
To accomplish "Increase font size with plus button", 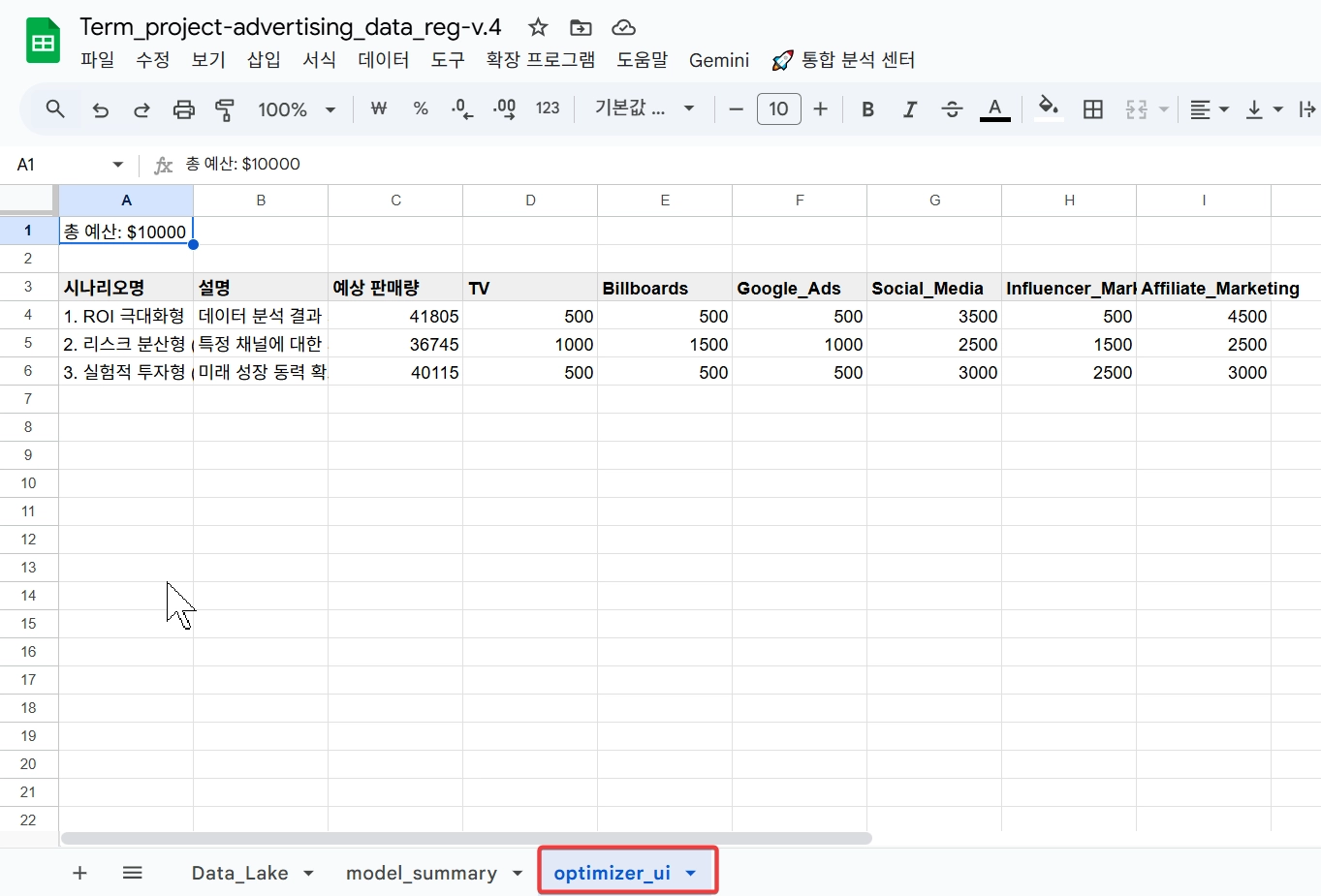I will pos(820,109).
